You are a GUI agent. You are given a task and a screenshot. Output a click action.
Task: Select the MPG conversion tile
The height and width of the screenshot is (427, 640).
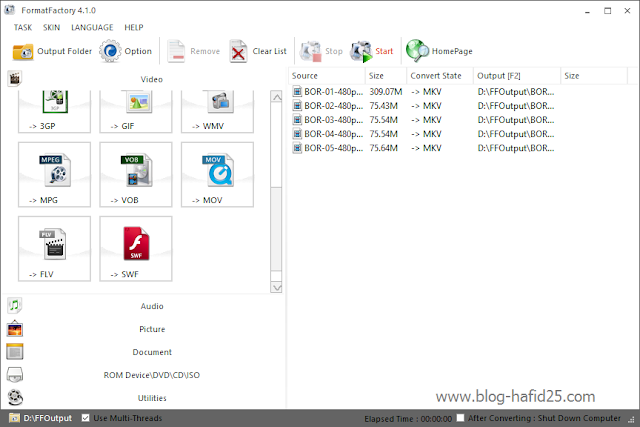tap(54, 175)
